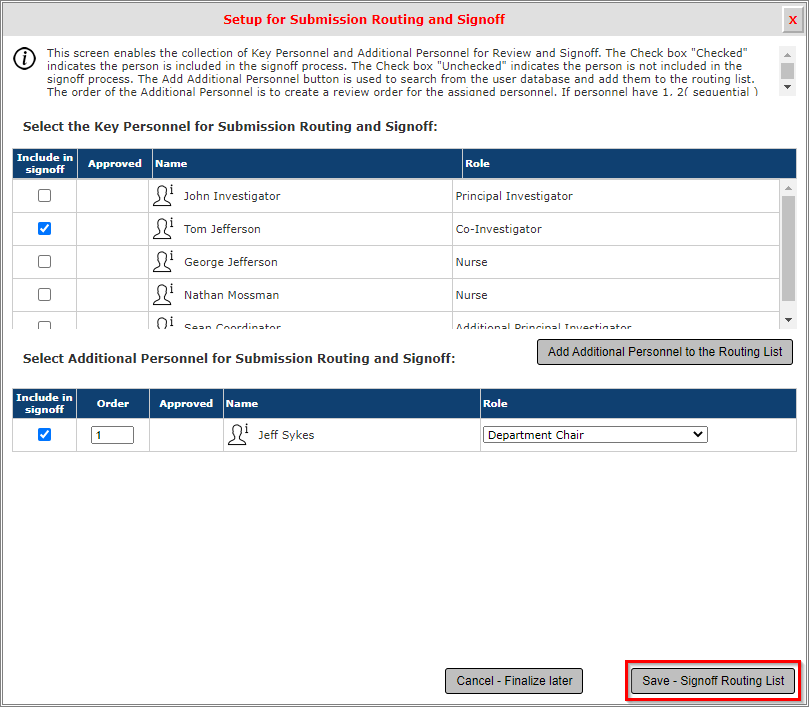This screenshot has width=809, height=707.
Task: Open Jeff Sykes' person info icon
Action: (238, 435)
